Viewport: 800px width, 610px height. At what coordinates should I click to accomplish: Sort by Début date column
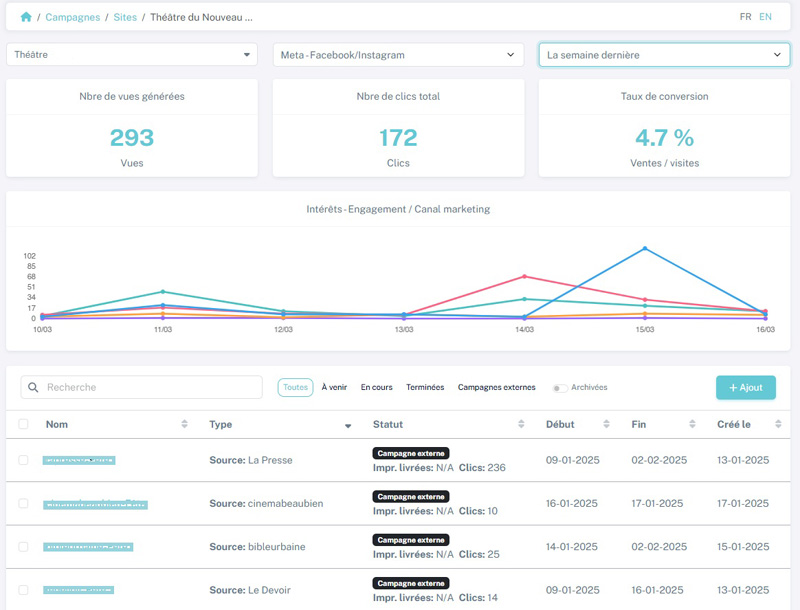pyautogui.click(x=608, y=425)
